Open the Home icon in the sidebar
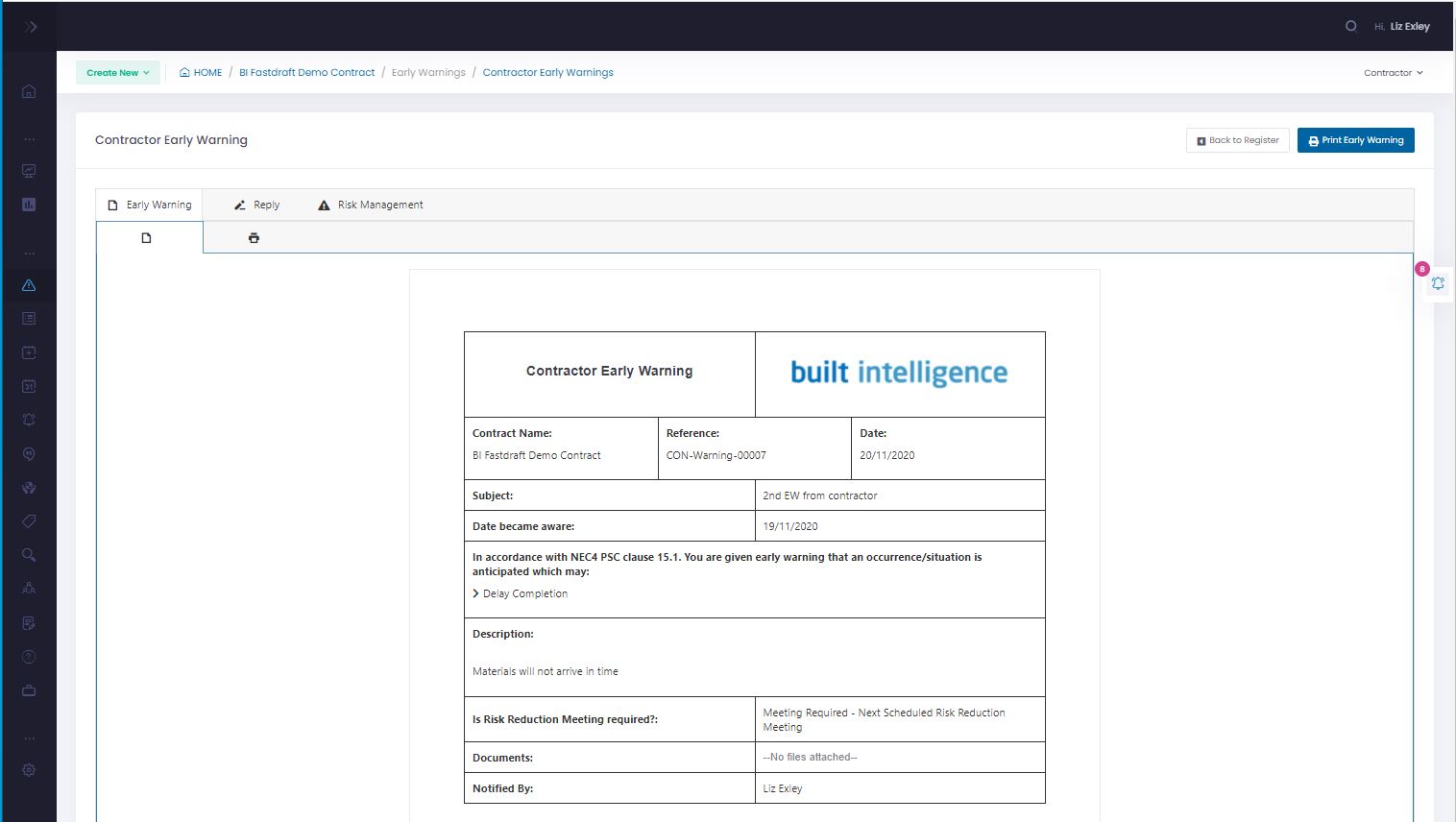This screenshot has height=822, width=1456. tap(28, 90)
